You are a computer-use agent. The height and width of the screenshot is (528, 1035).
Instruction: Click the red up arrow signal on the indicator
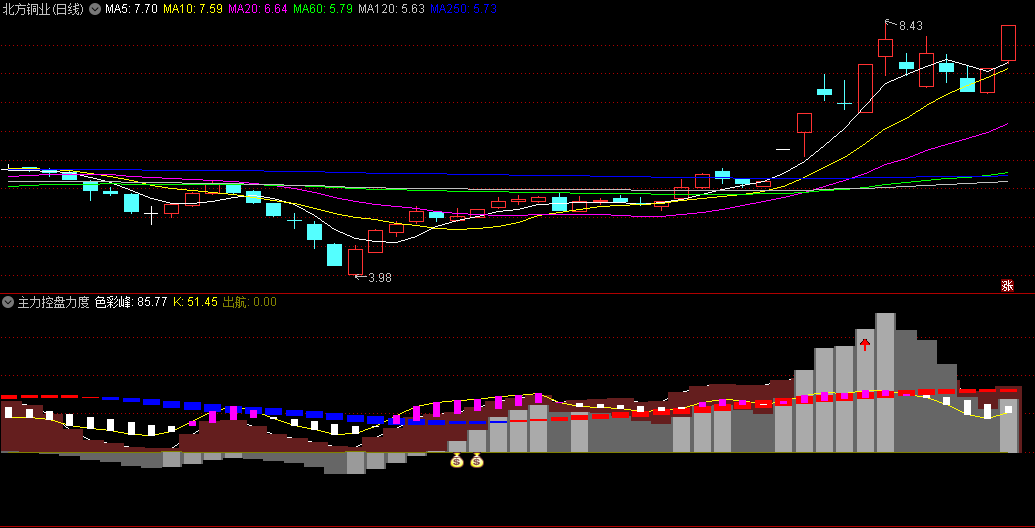tap(865, 344)
